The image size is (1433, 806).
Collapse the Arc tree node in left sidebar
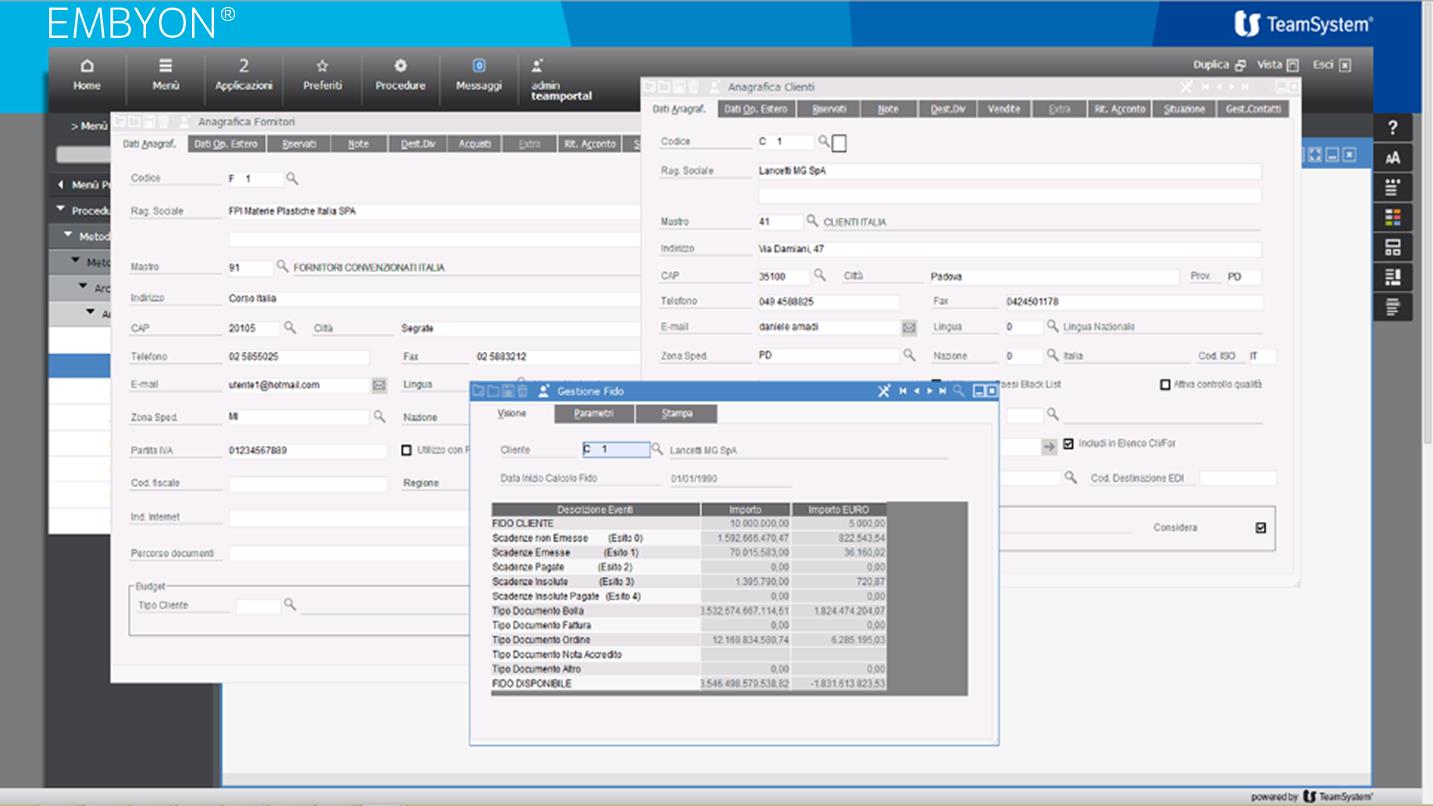85,287
